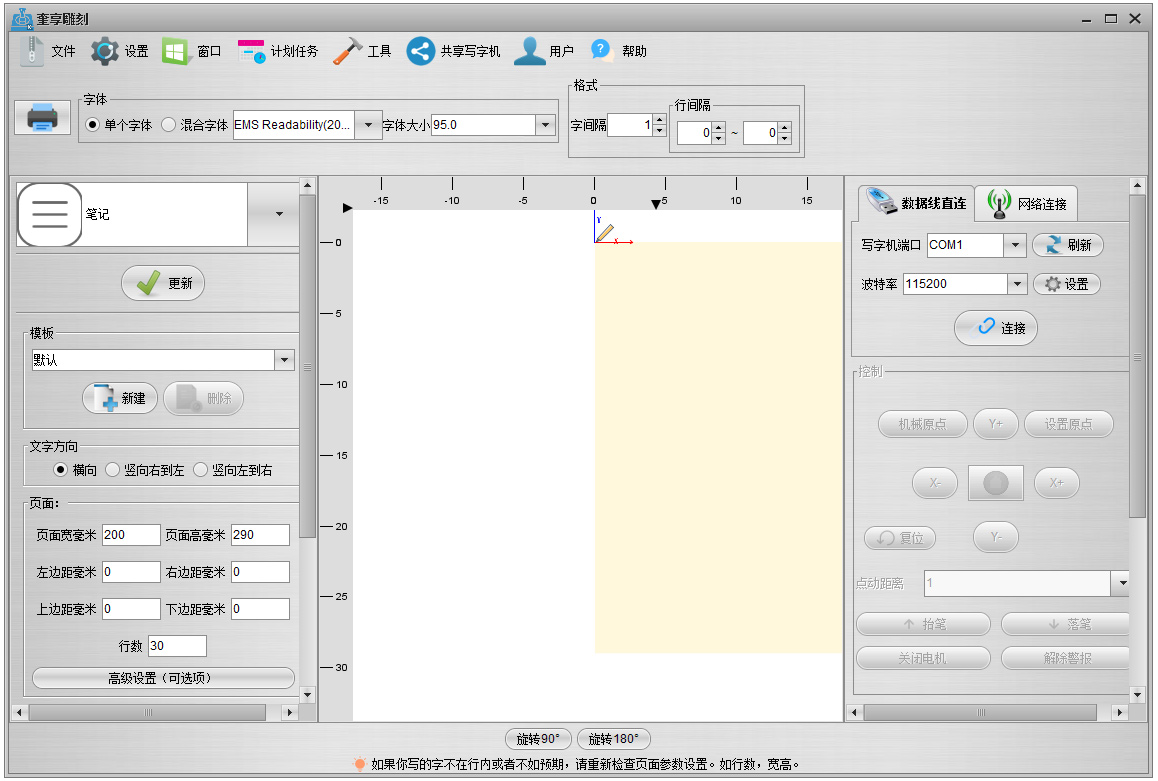Expand the 模板 默认 dropdown
The height and width of the screenshot is (781, 1158).
pos(284,360)
